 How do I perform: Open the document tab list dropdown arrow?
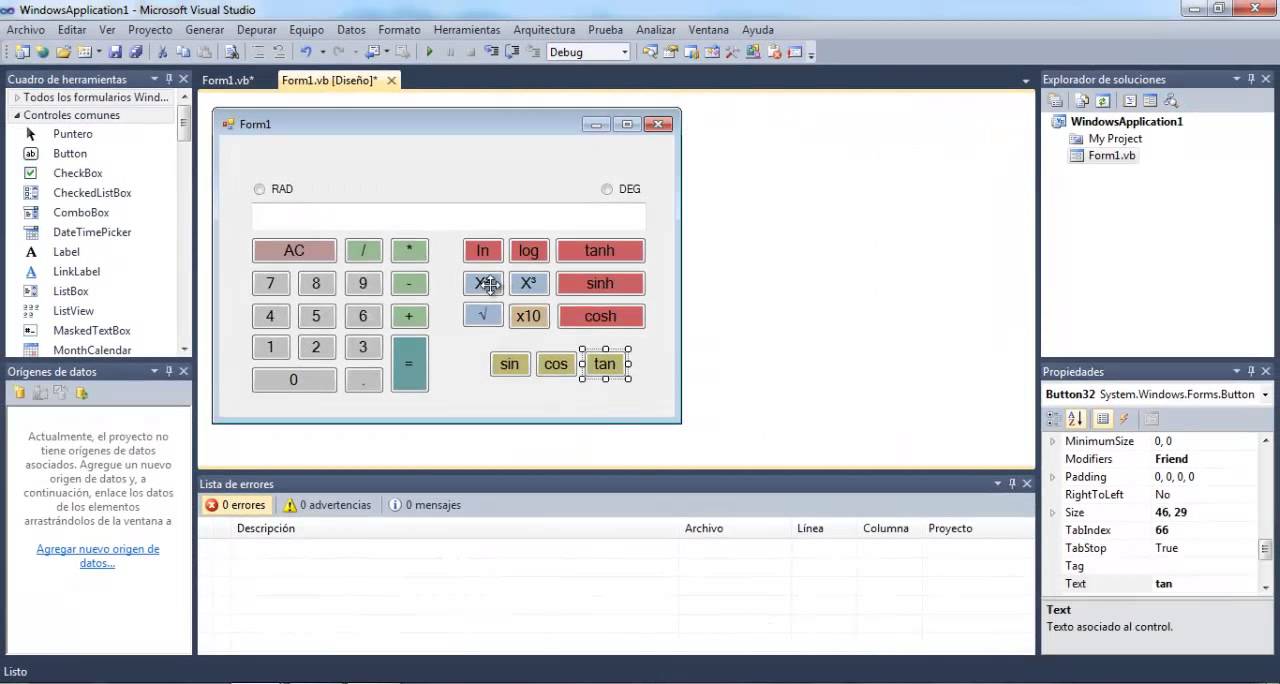click(1025, 80)
